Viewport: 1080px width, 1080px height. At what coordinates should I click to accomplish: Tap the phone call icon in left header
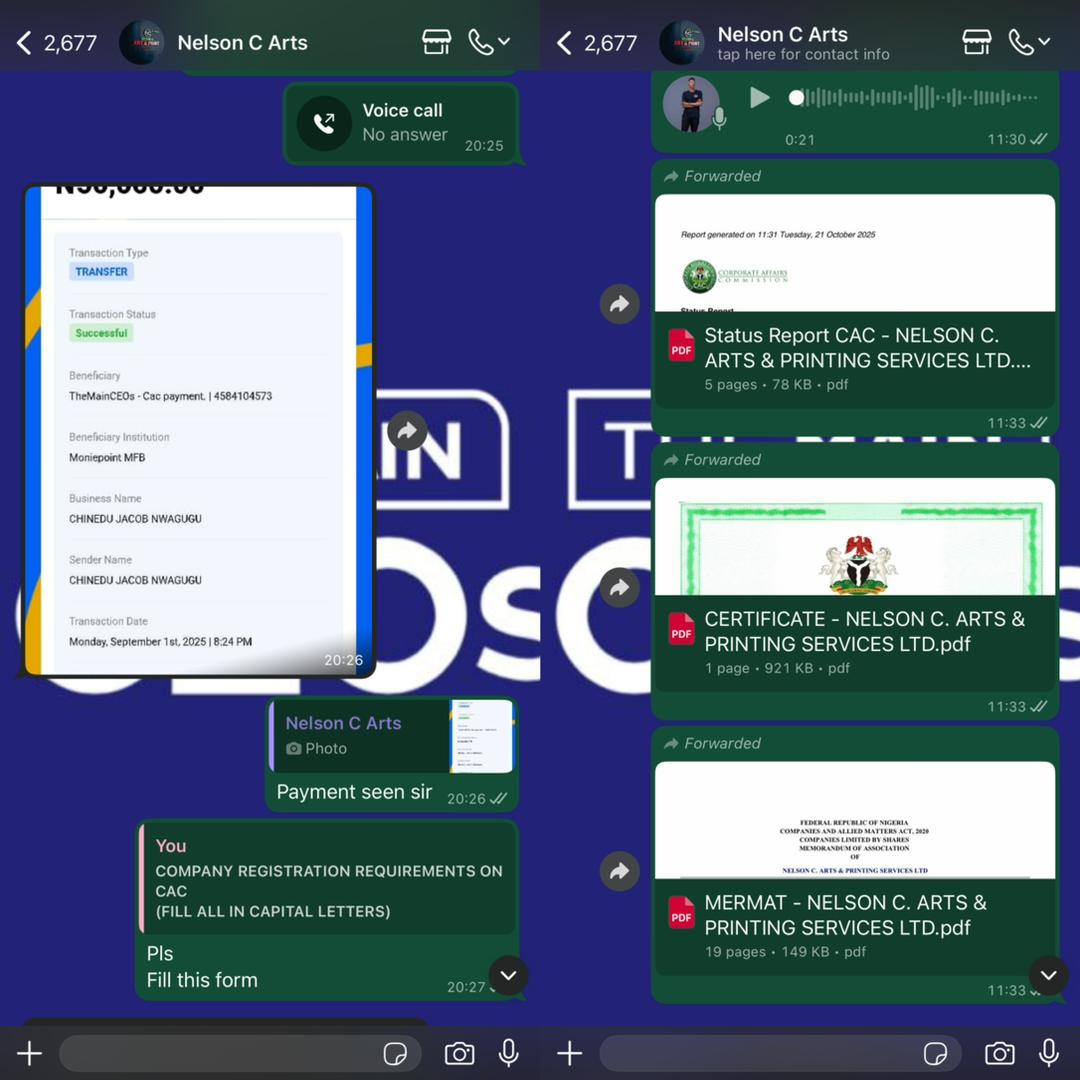481,42
